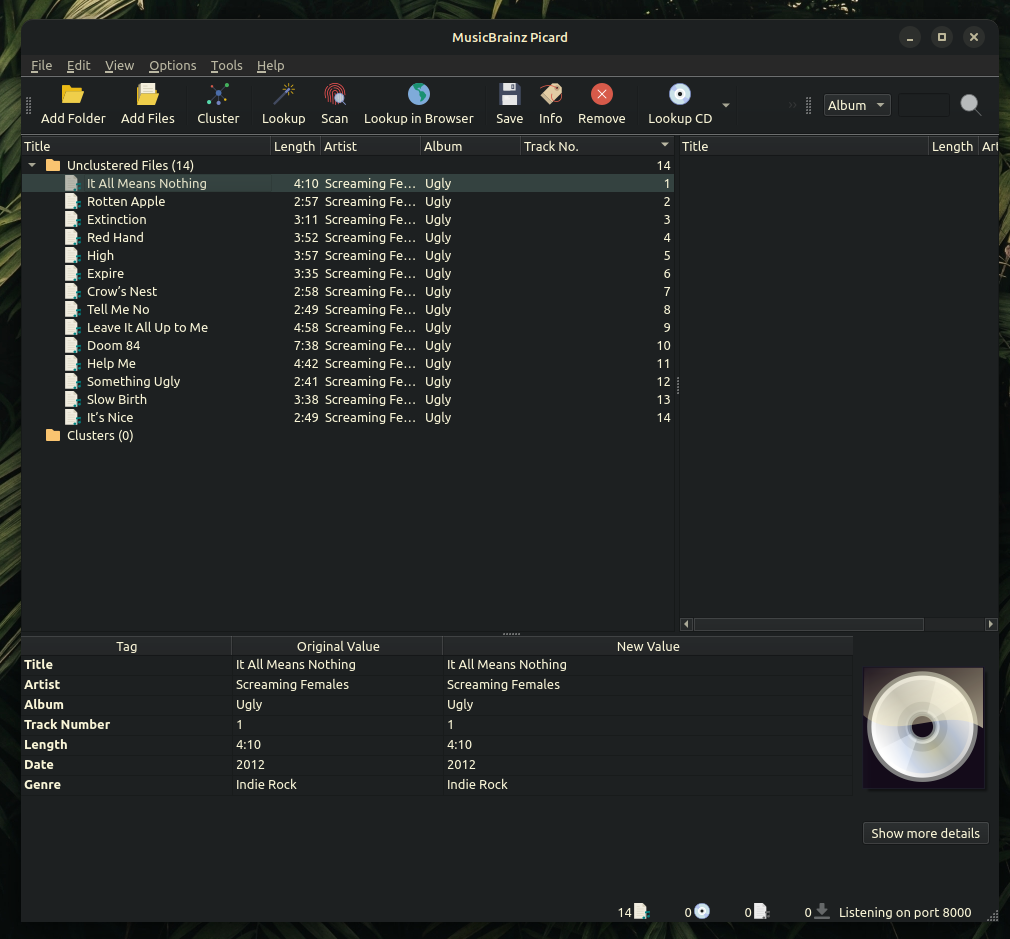
Task: Select the track Something Ugly
Action: [x=133, y=382]
